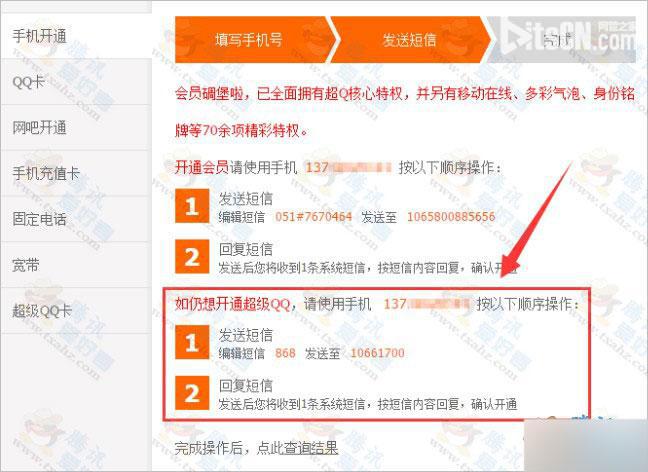Select the 手机开通 sidebar tab

(x=76, y=36)
